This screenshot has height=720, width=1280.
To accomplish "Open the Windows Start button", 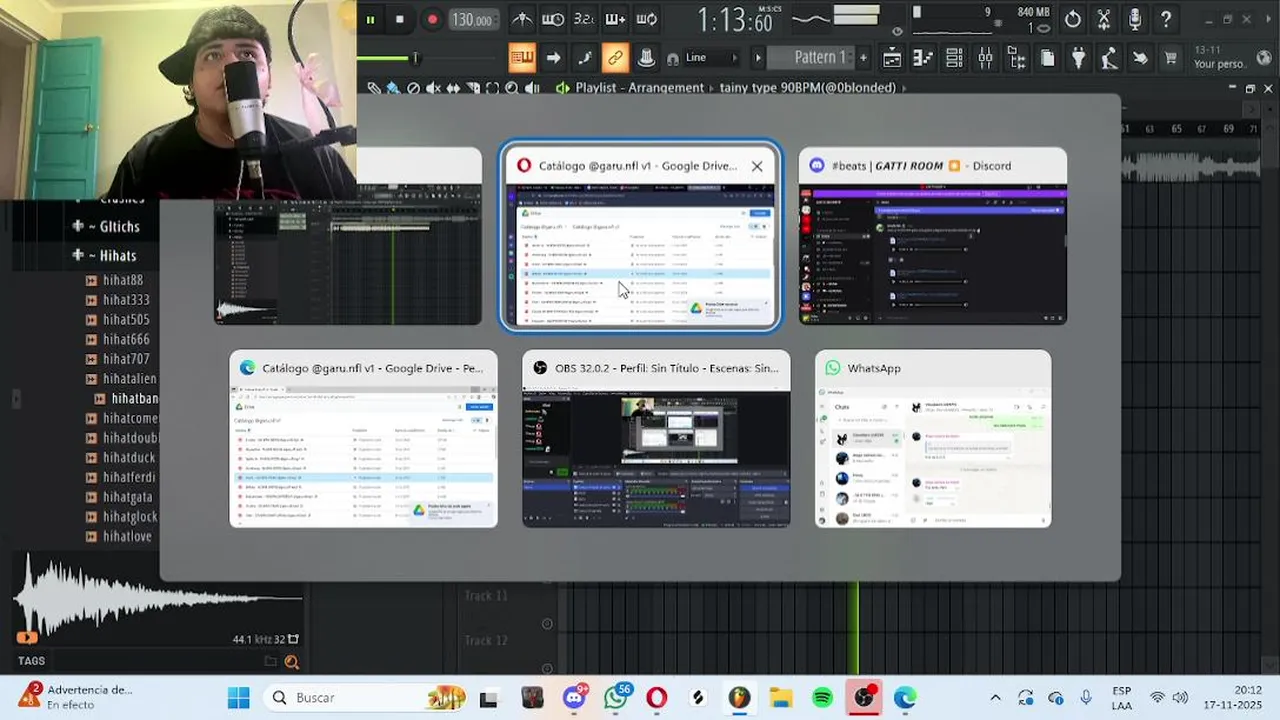I will (238, 698).
